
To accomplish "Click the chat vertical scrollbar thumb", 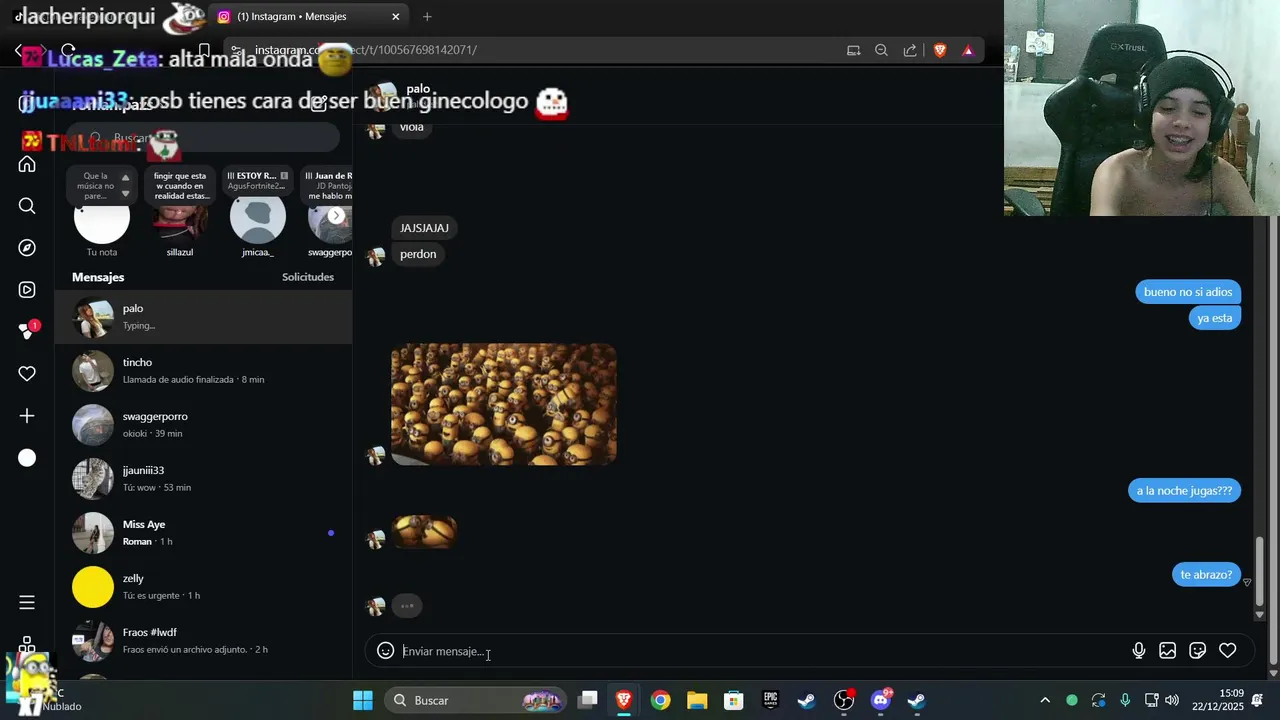I will pos(1259,571).
